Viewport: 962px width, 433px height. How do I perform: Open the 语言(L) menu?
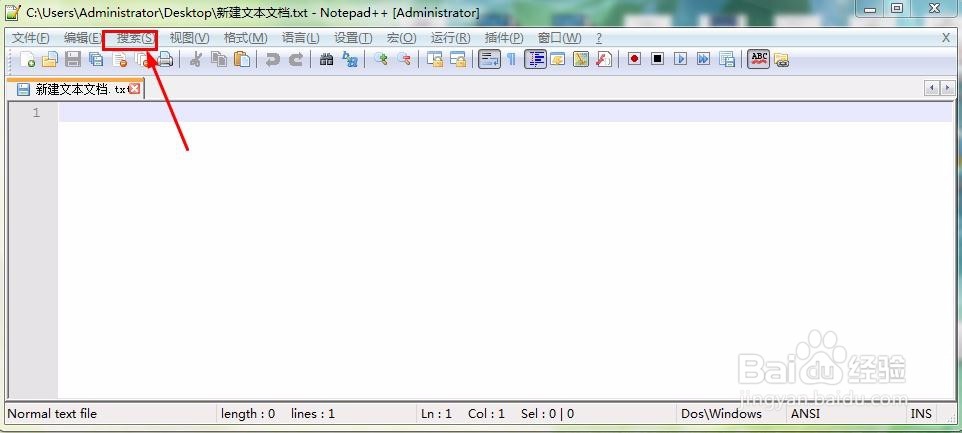coord(301,38)
